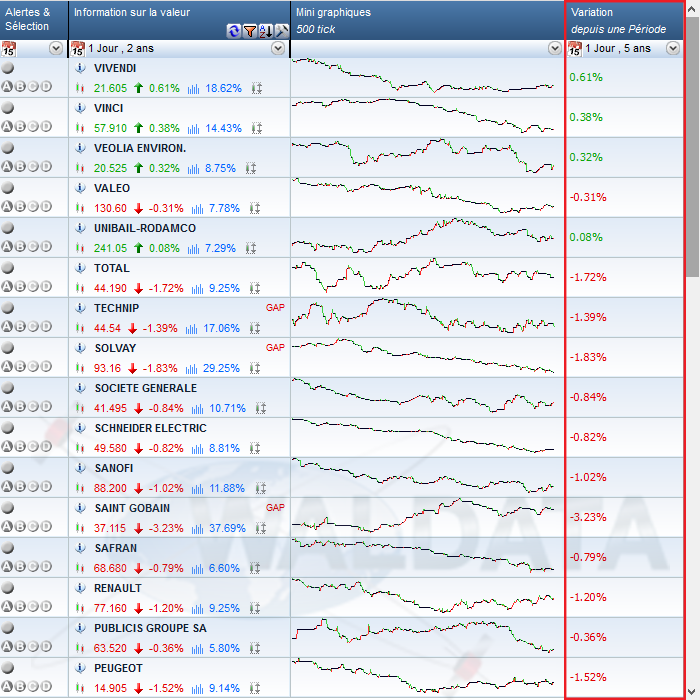The image size is (700, 700).
Task: Toggle selection C for TECHNIP
Action: (x=33, y=326)
